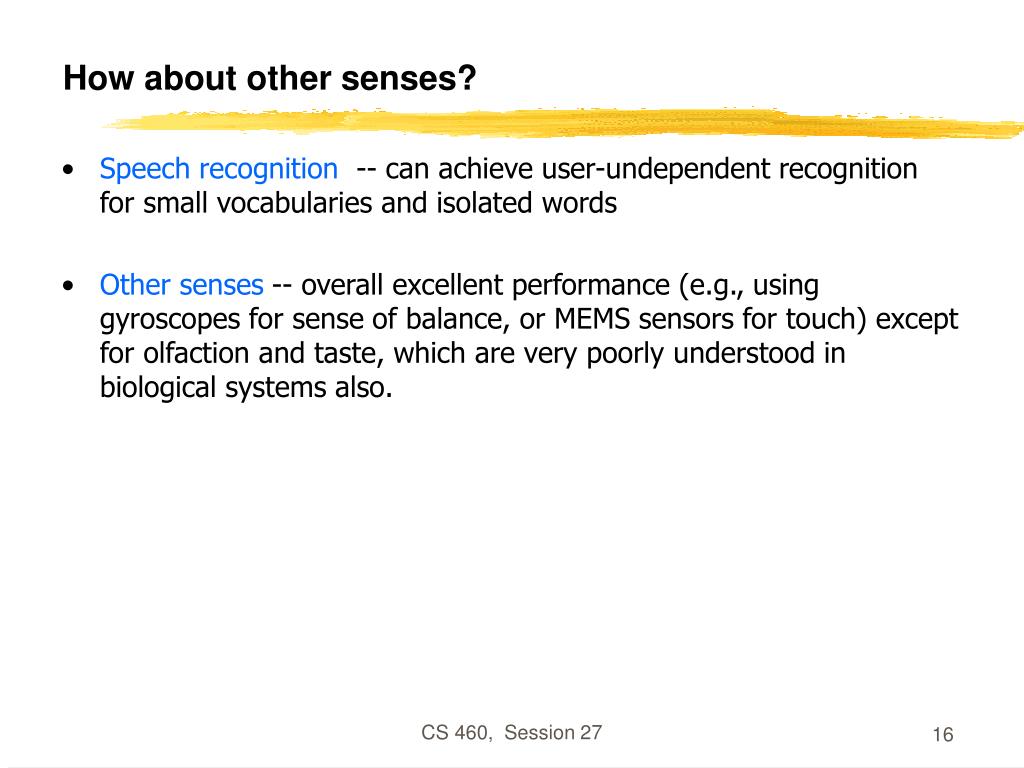Open the blue Speech recognition text
The width and height of the screenshot is (1024, 768).
219,170
